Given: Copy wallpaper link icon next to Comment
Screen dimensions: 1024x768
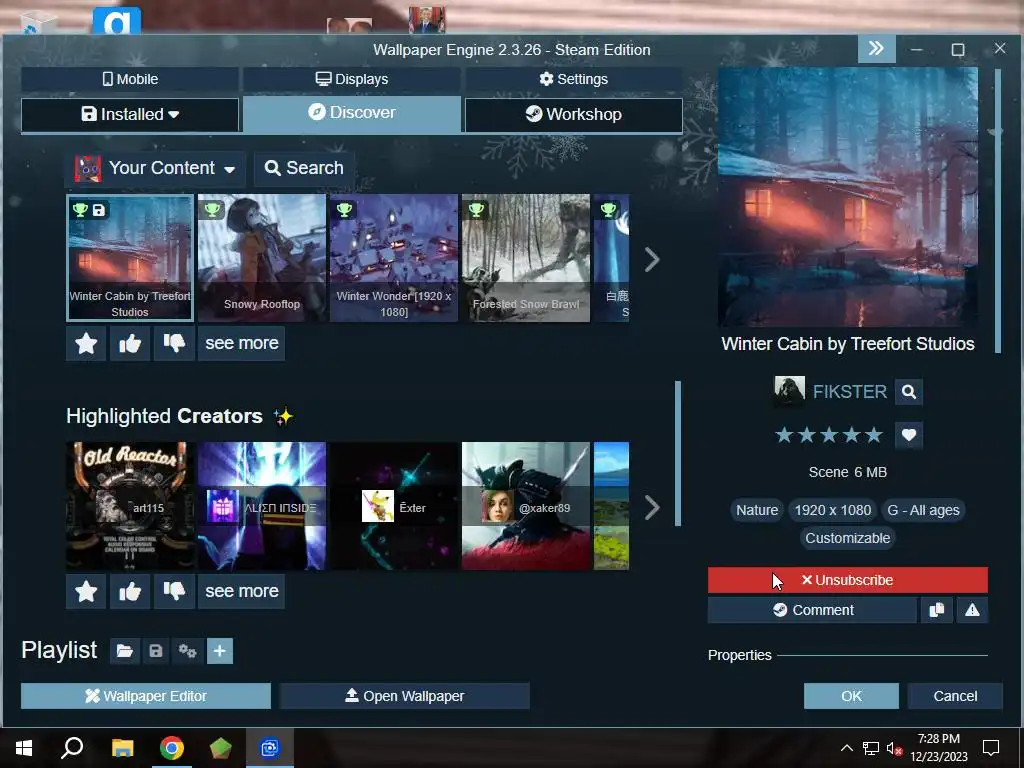Looking at the screenshot, I should 936,610.
